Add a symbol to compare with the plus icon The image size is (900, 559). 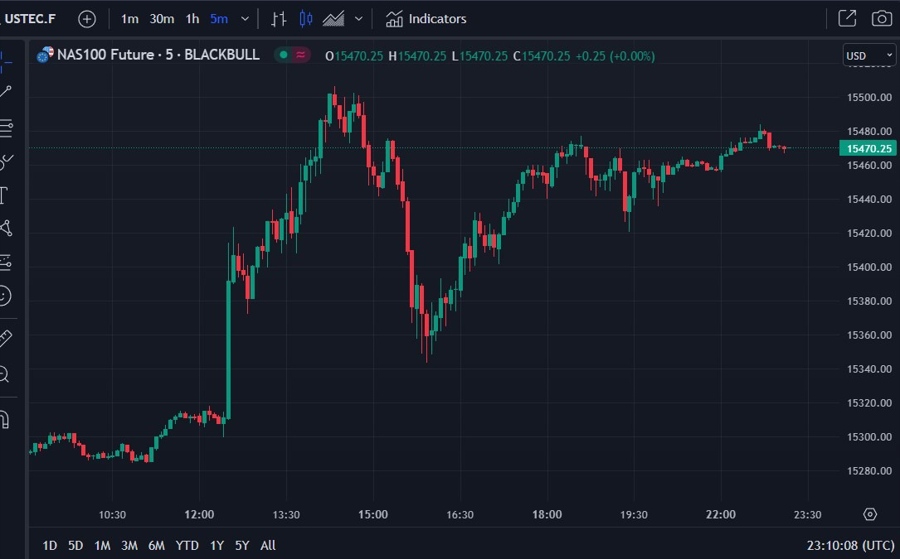(x=87, y=19)
